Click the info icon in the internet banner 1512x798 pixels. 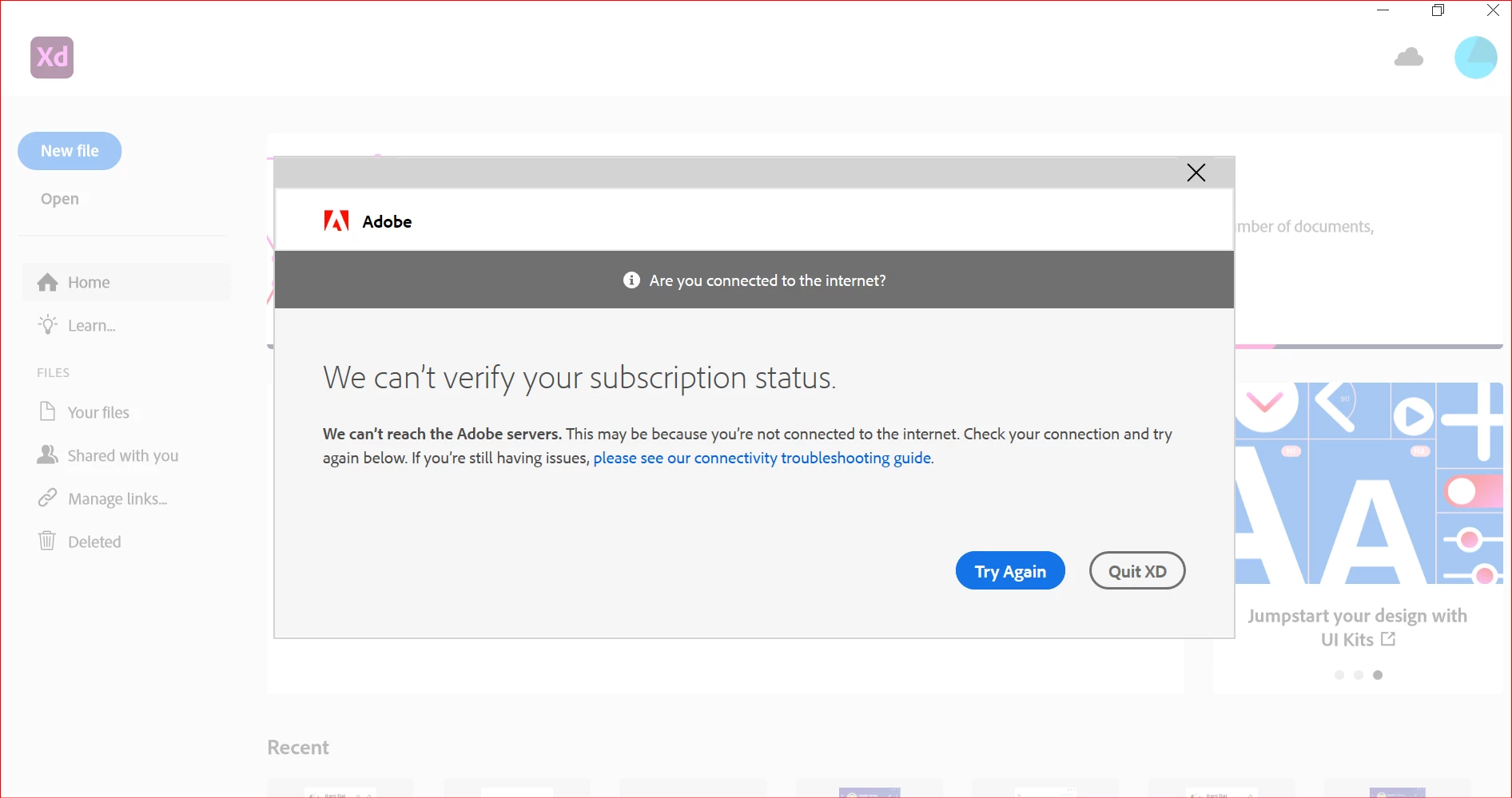pos(631,280)
